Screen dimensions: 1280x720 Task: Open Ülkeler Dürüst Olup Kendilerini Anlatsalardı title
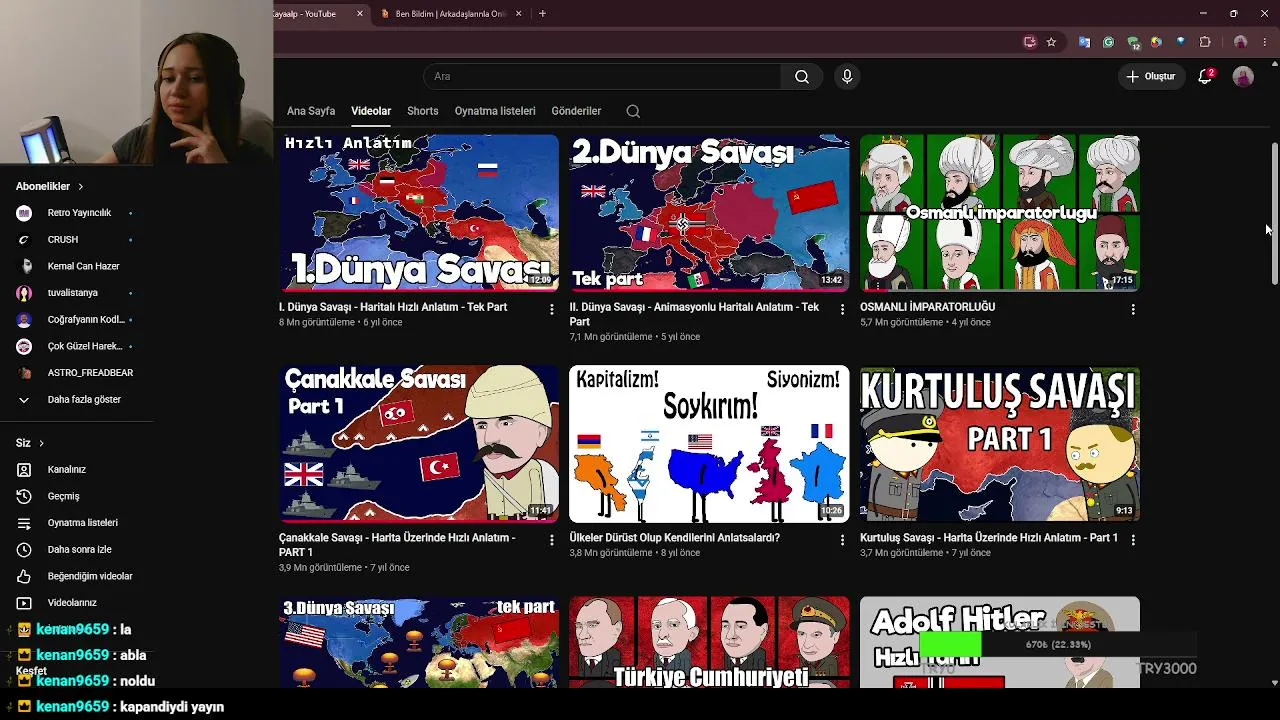pos(674,537)
